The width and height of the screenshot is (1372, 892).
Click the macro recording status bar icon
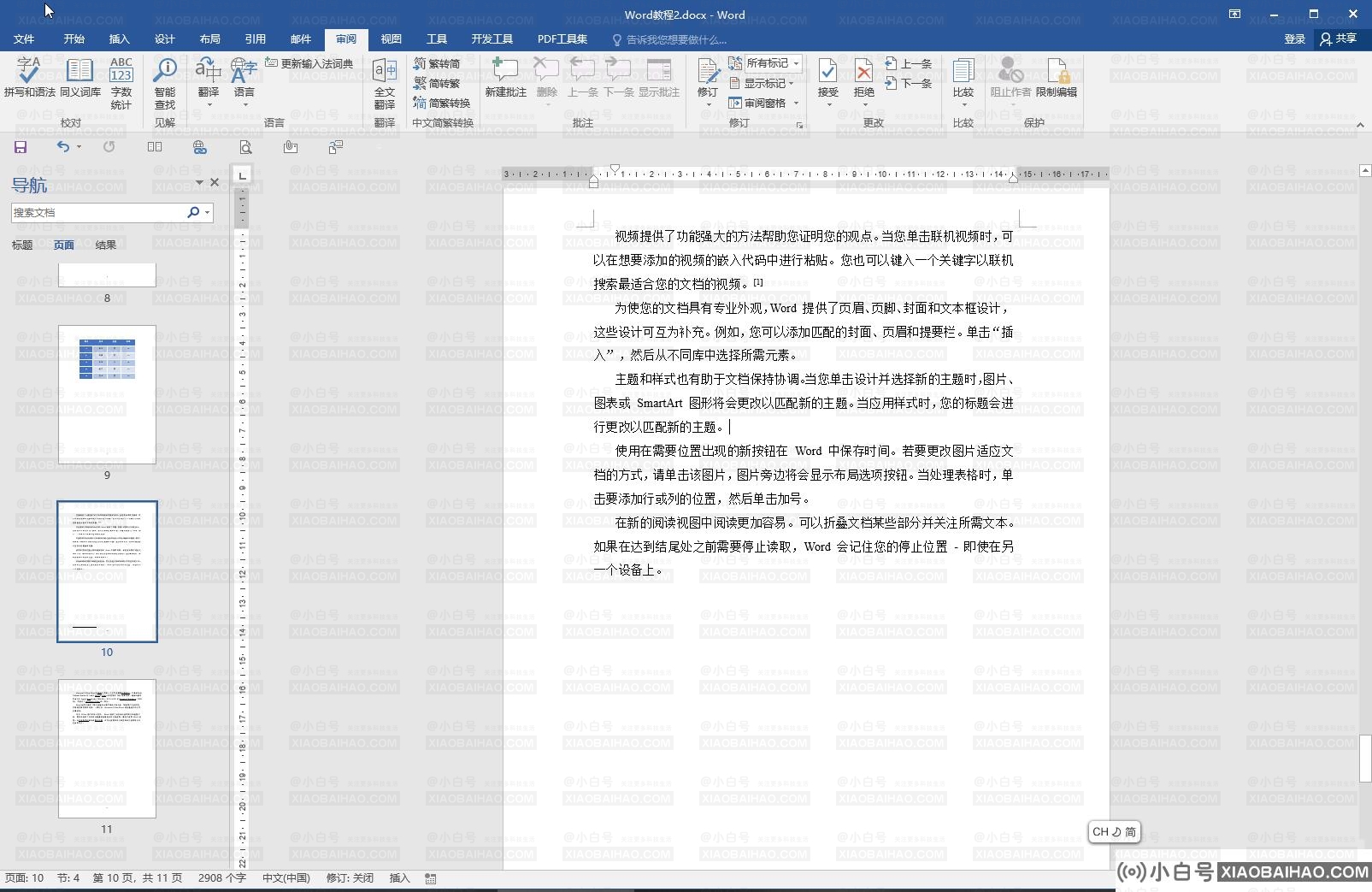point(431,878)
